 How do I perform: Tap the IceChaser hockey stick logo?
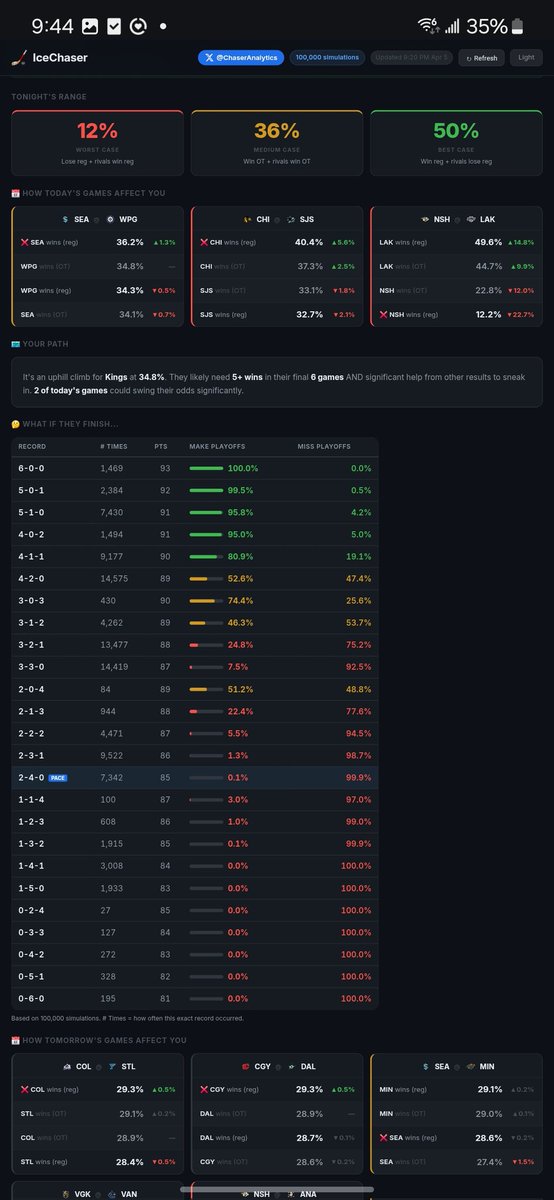pyautogui.click(x=18, y=58)
